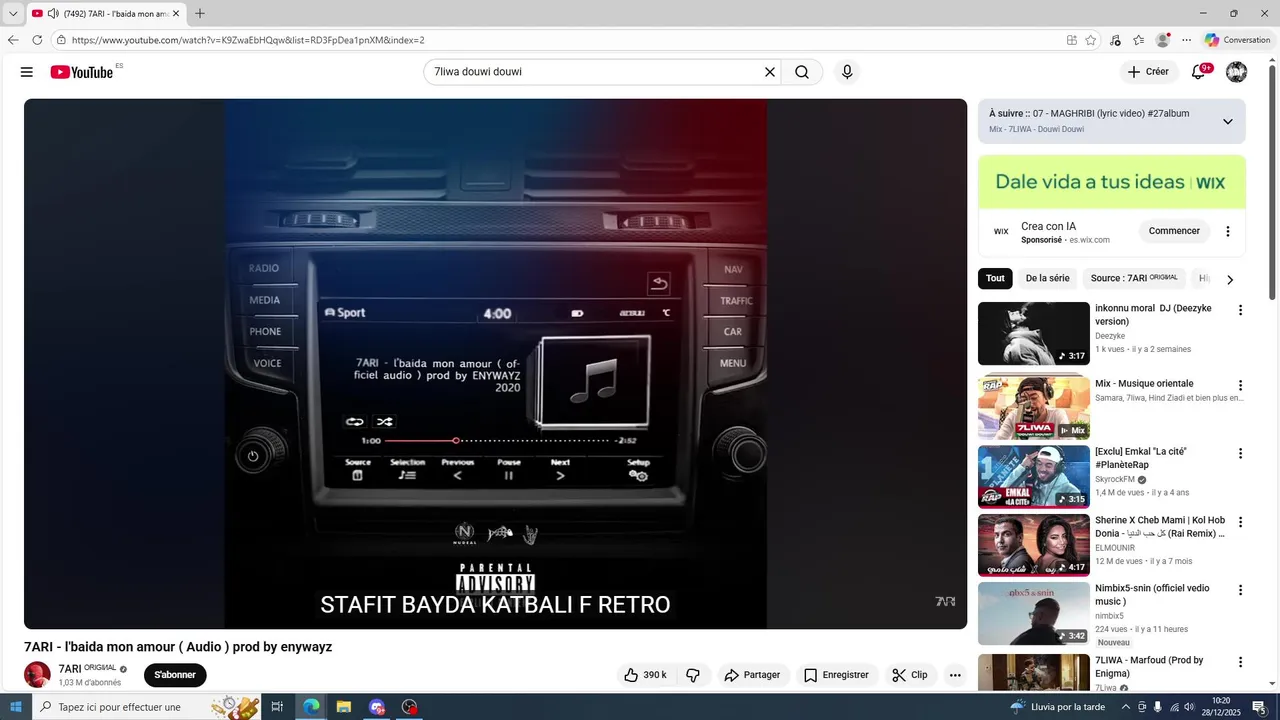
Task: View site information icon in address bar
Action: pyautogui.click(x=61, y=40)
